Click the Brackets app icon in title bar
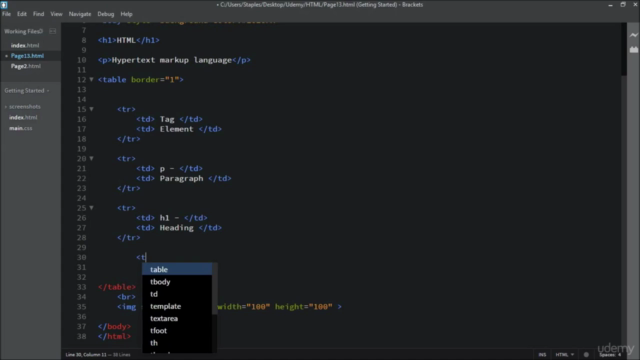 4,5
